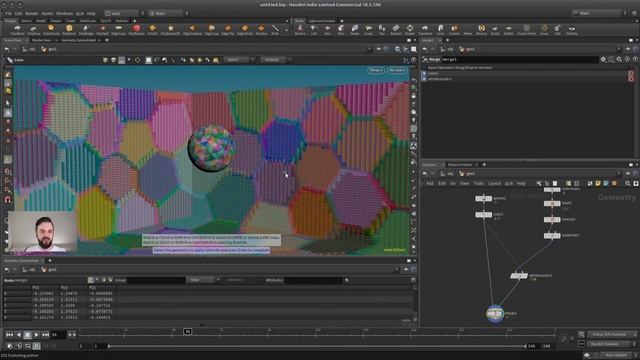Select the Stitch shelf tool
The height and width of the screenshot is (360, 640).
pyautogui.click(x=410, y=29)
